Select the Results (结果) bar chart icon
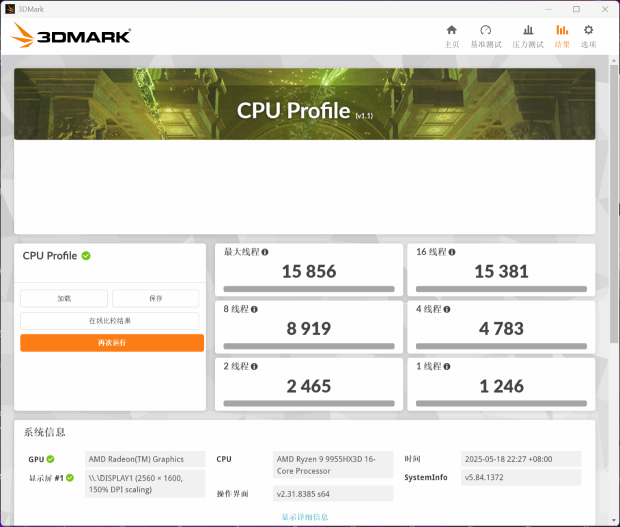The width and height of the screenshot is (620, 527). [x=562, y=30]
